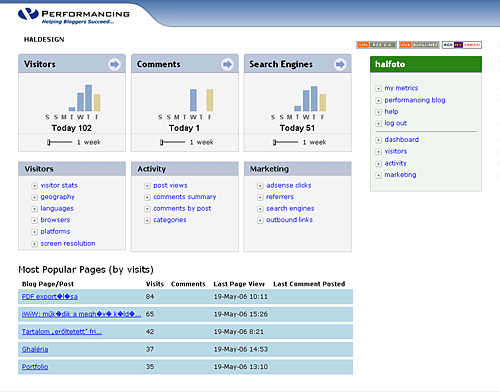Adjust the Visitors 1 week slider
The height and width of the screenshot is (392, 500).
(x=60, y=142)
